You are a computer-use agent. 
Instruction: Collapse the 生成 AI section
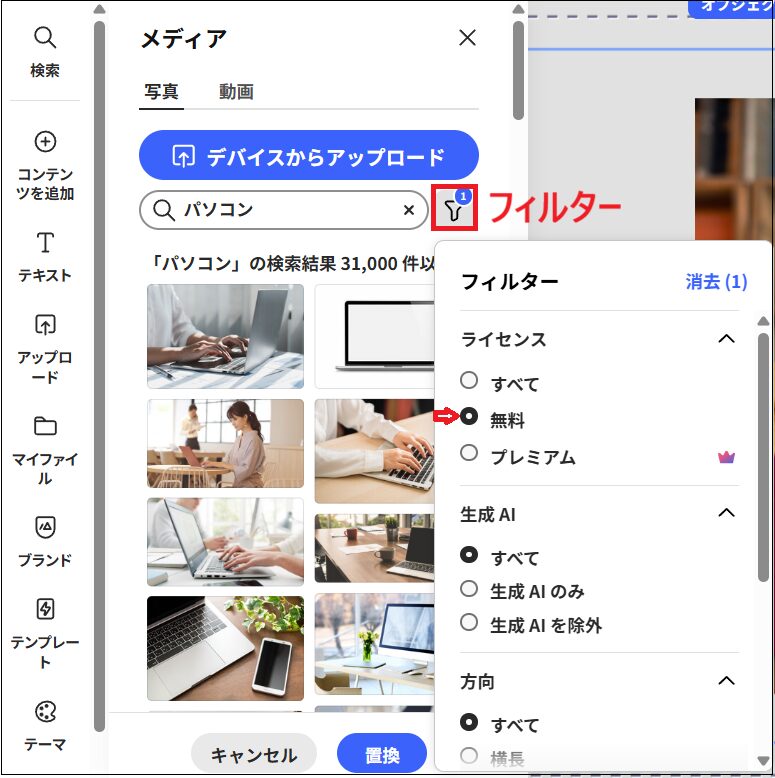(726, 513)
